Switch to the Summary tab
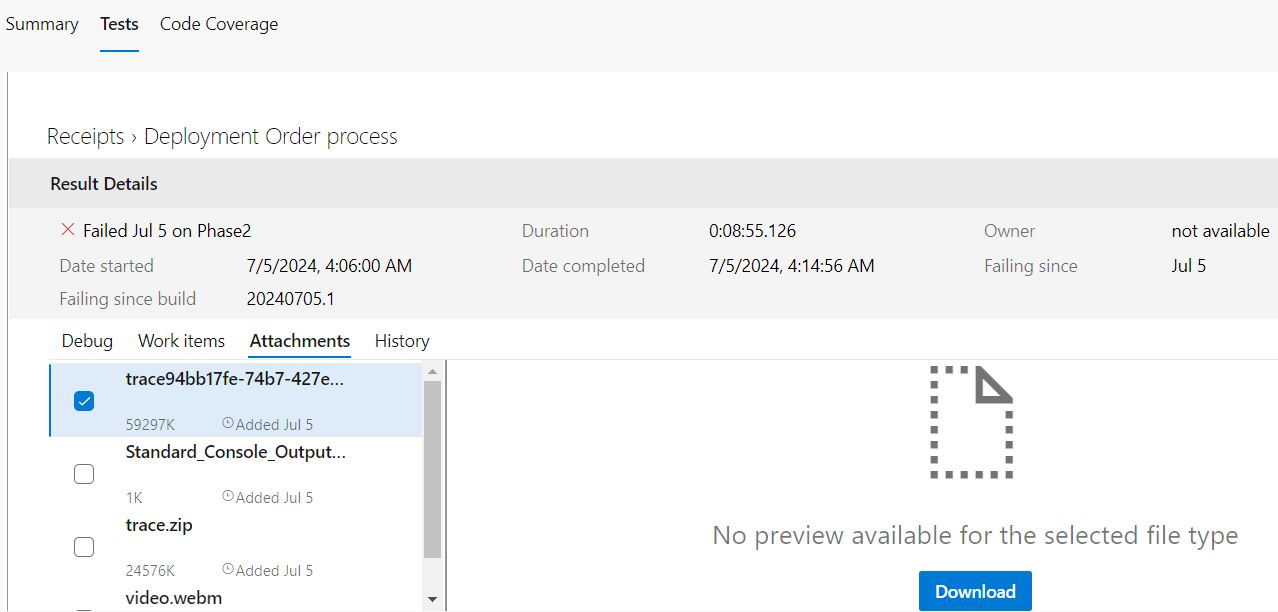 42,24
